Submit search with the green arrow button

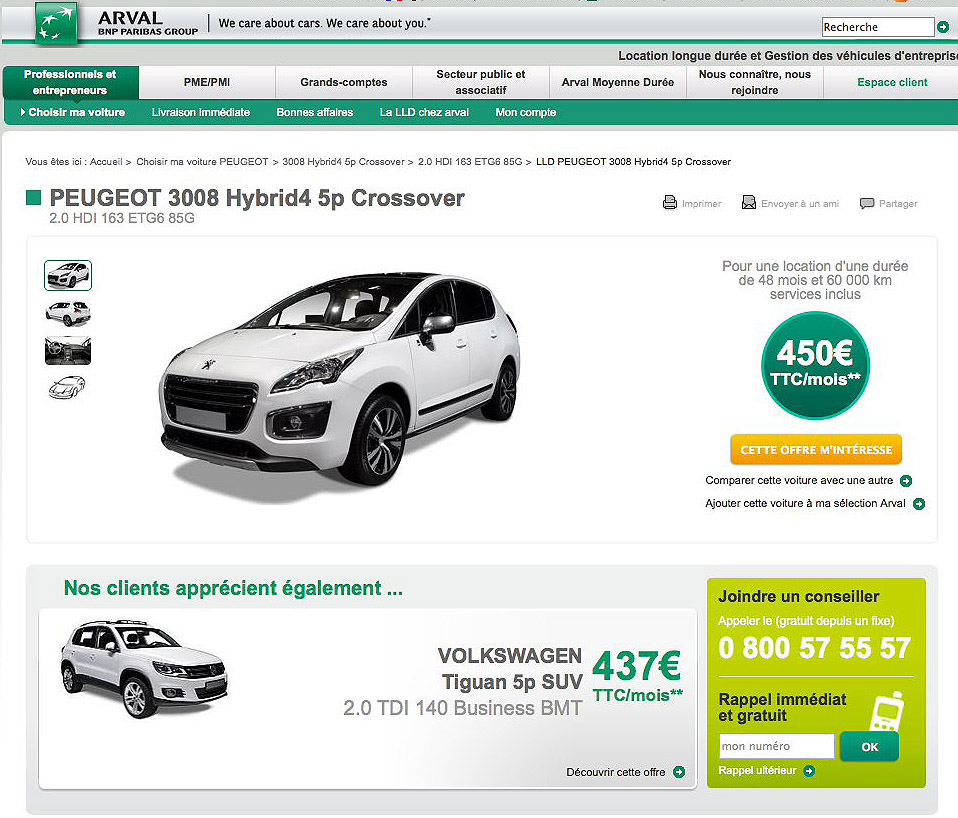(943, 27)
